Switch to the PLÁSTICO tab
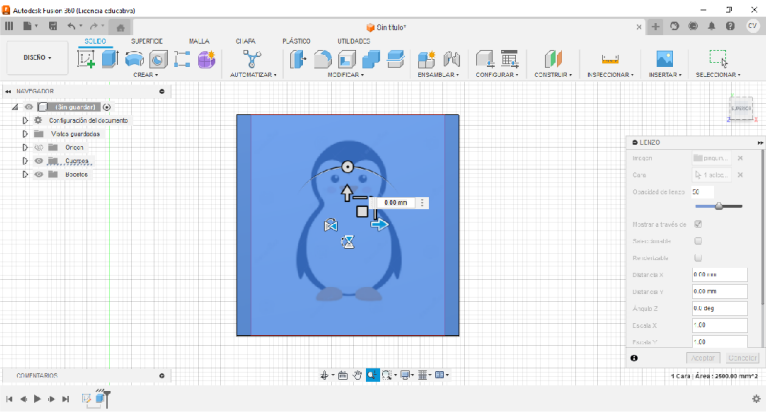766x417 pixels. point(297,42)
